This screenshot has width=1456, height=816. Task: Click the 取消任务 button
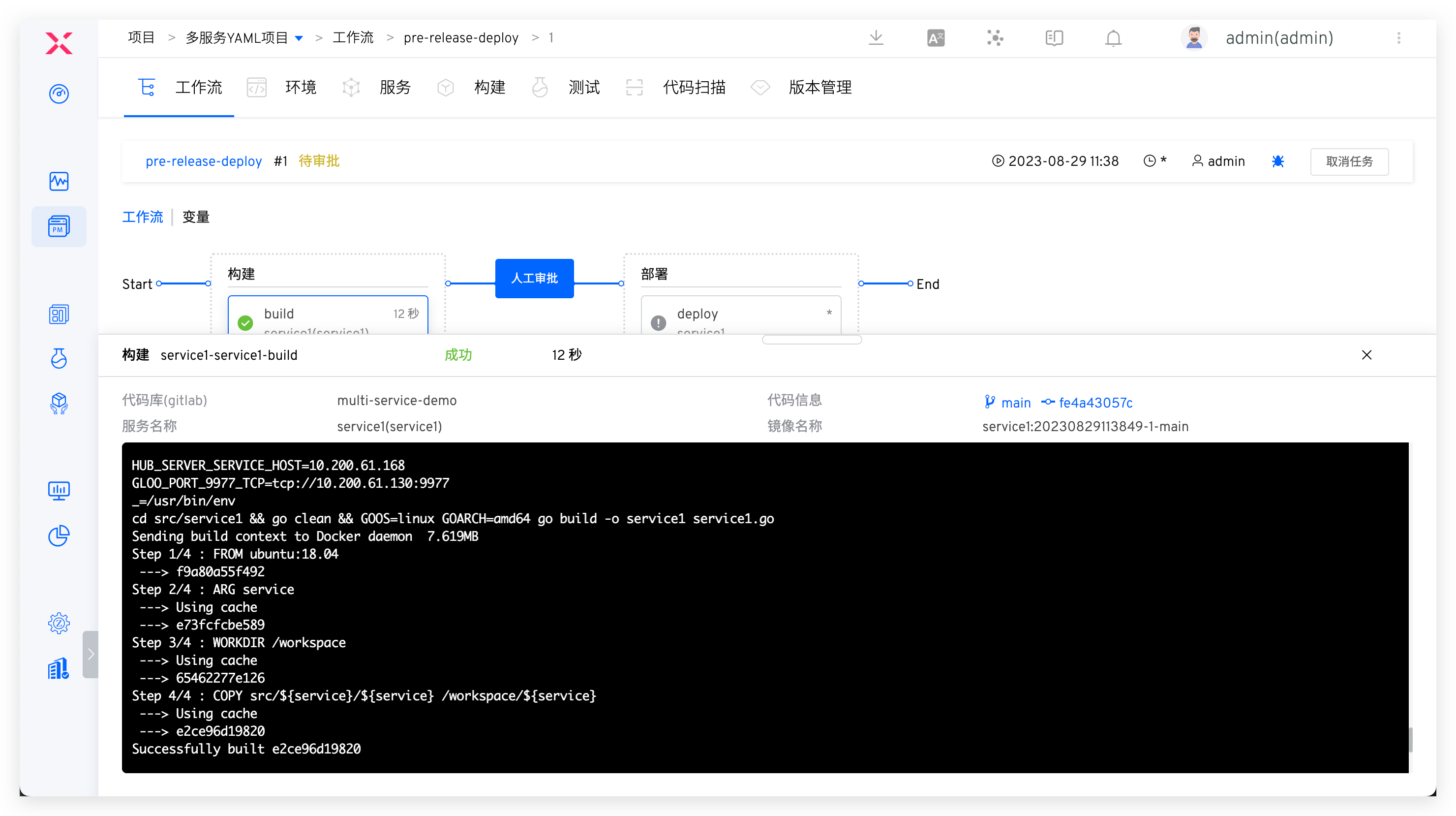(1349, 161)
